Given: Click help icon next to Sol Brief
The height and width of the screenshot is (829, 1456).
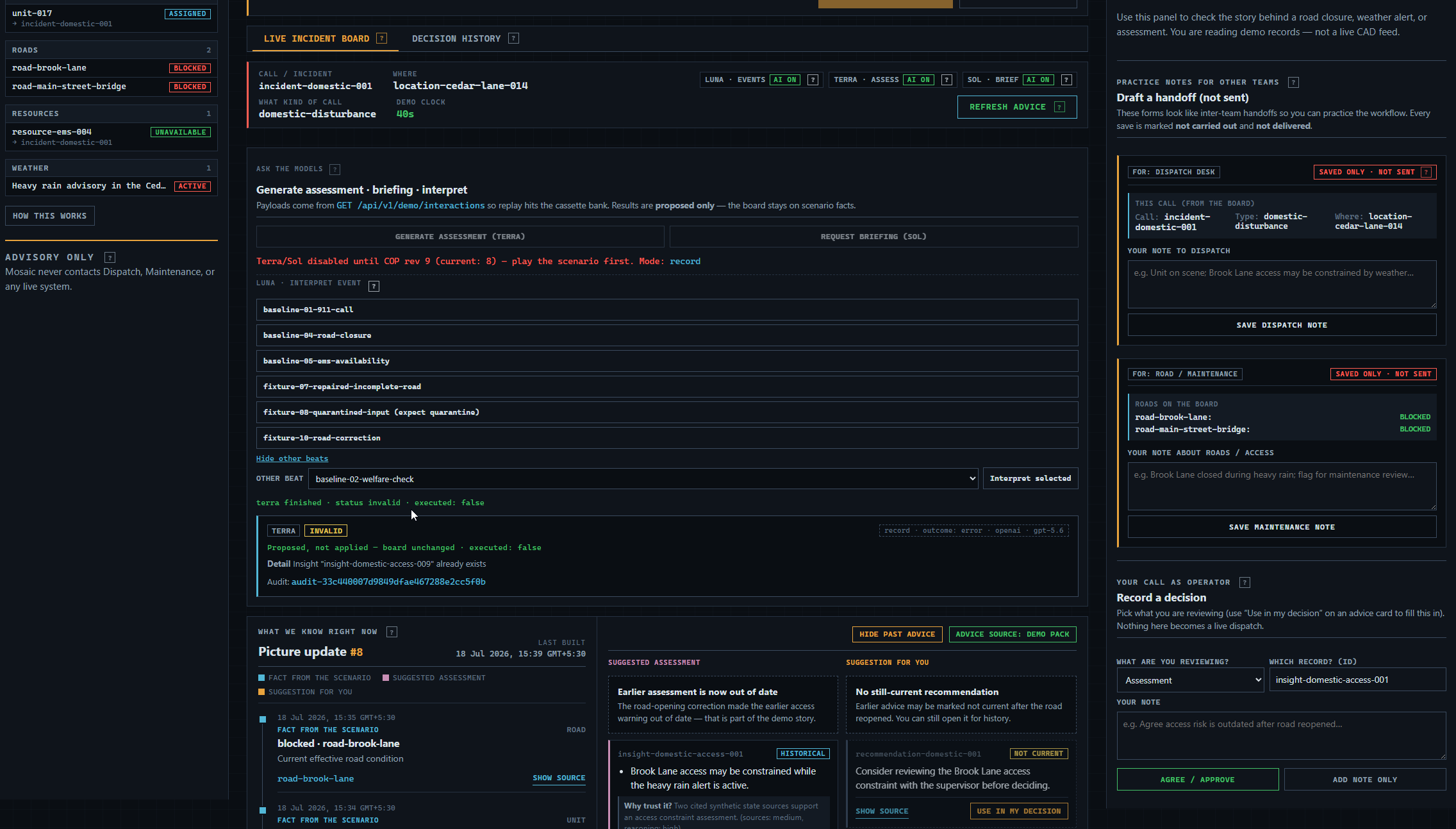Looking at the screenshot, I should 1066,80.
